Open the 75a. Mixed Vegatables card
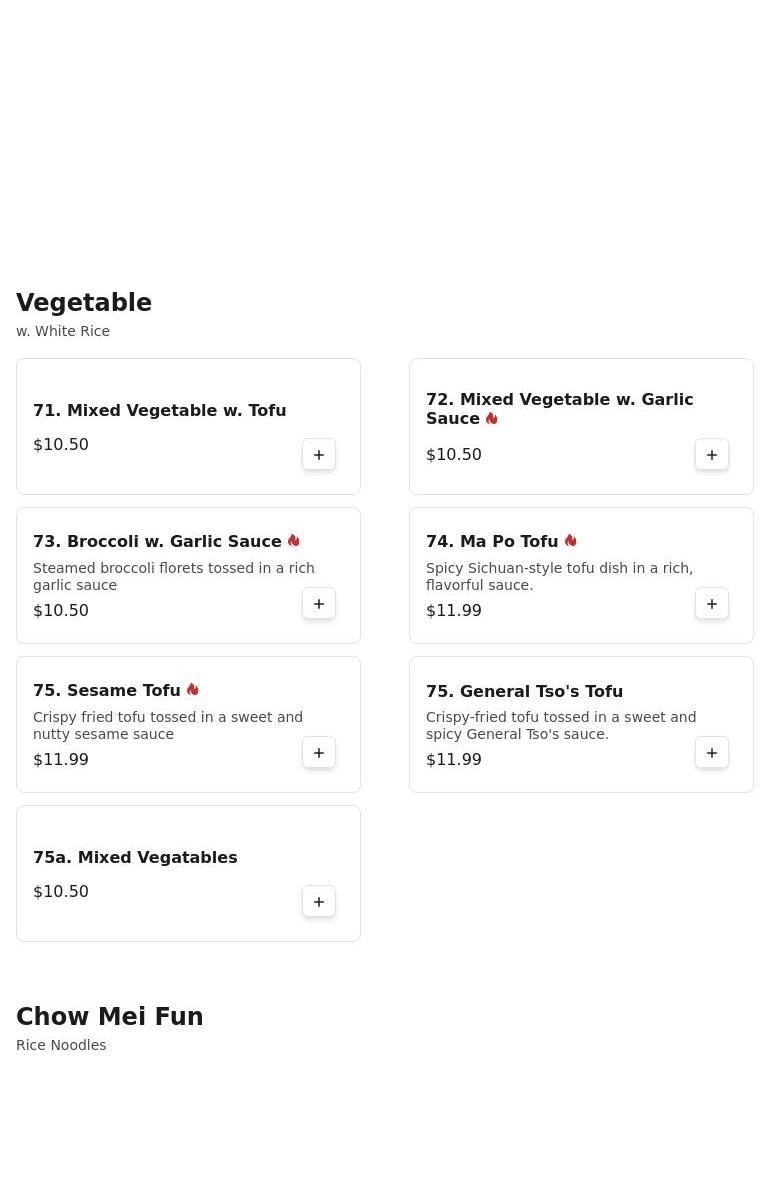This screenshot has height=1177, width=770. point(135,858)
